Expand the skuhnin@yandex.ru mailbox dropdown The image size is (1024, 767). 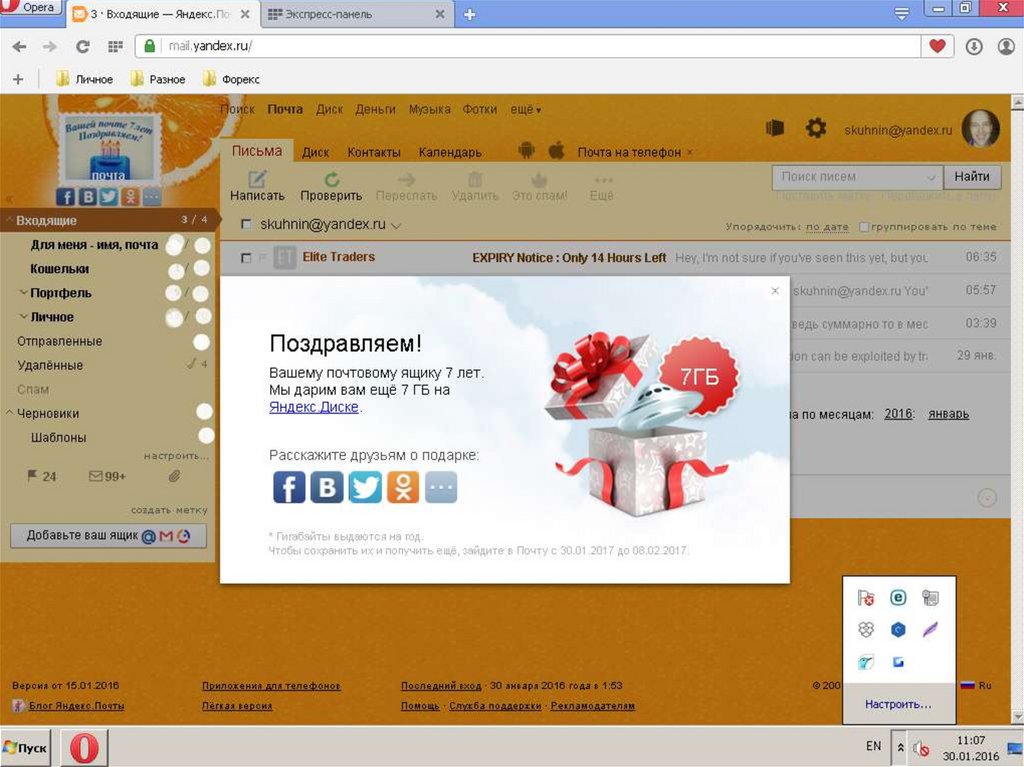396,226
